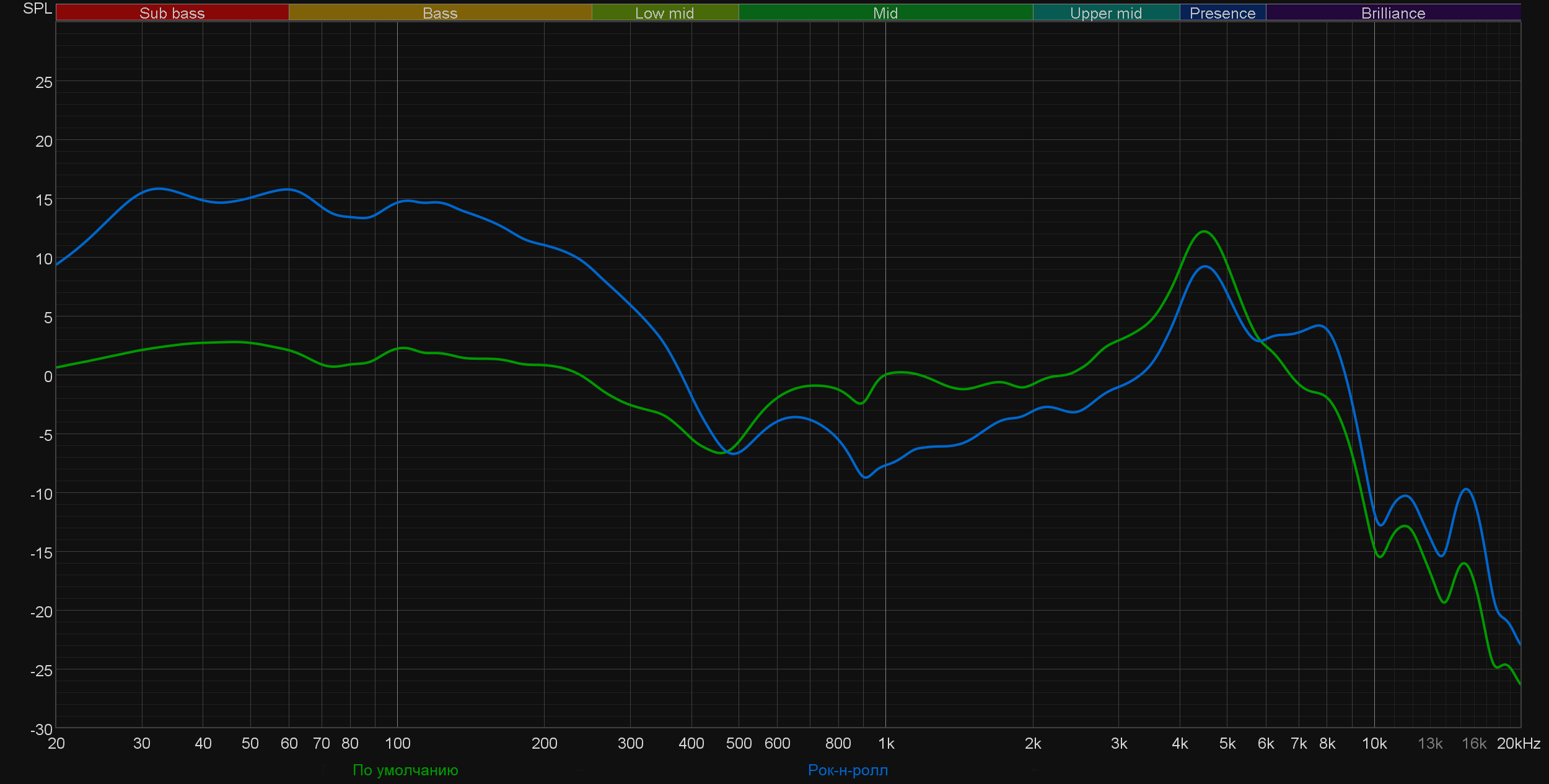The height and width of the screenshot is (784, 1549).
Task: Click the grayed 13k frequency axis label
Action: coord(1430,743)
